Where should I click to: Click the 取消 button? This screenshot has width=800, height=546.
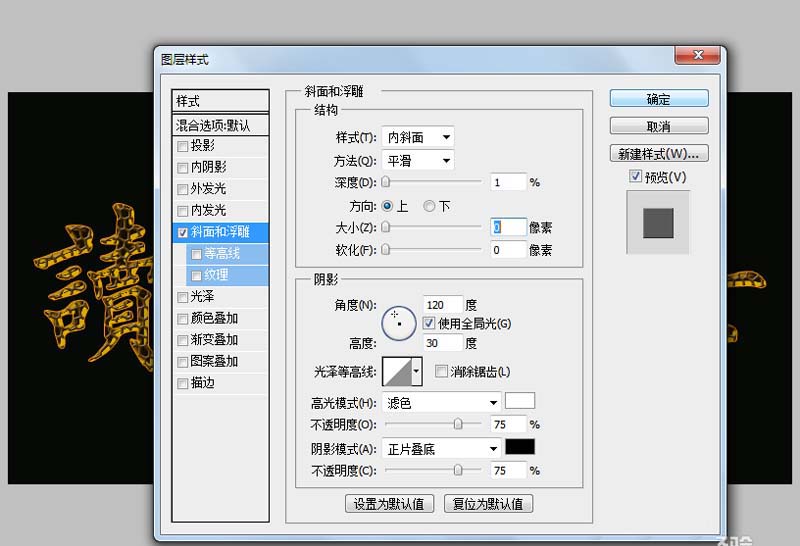pos(659,126)
